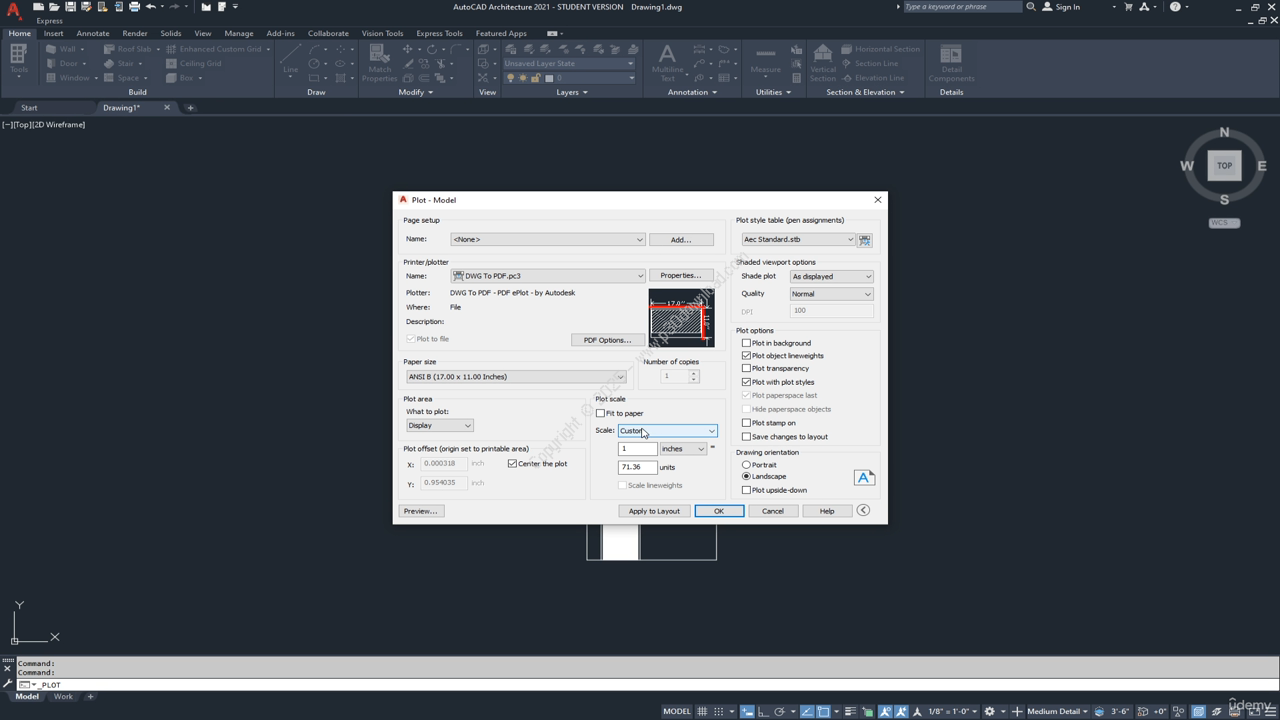1280x720 pixels.
Task: Open the Annotate ribbon tab
Action: click(x=93, y=33)
